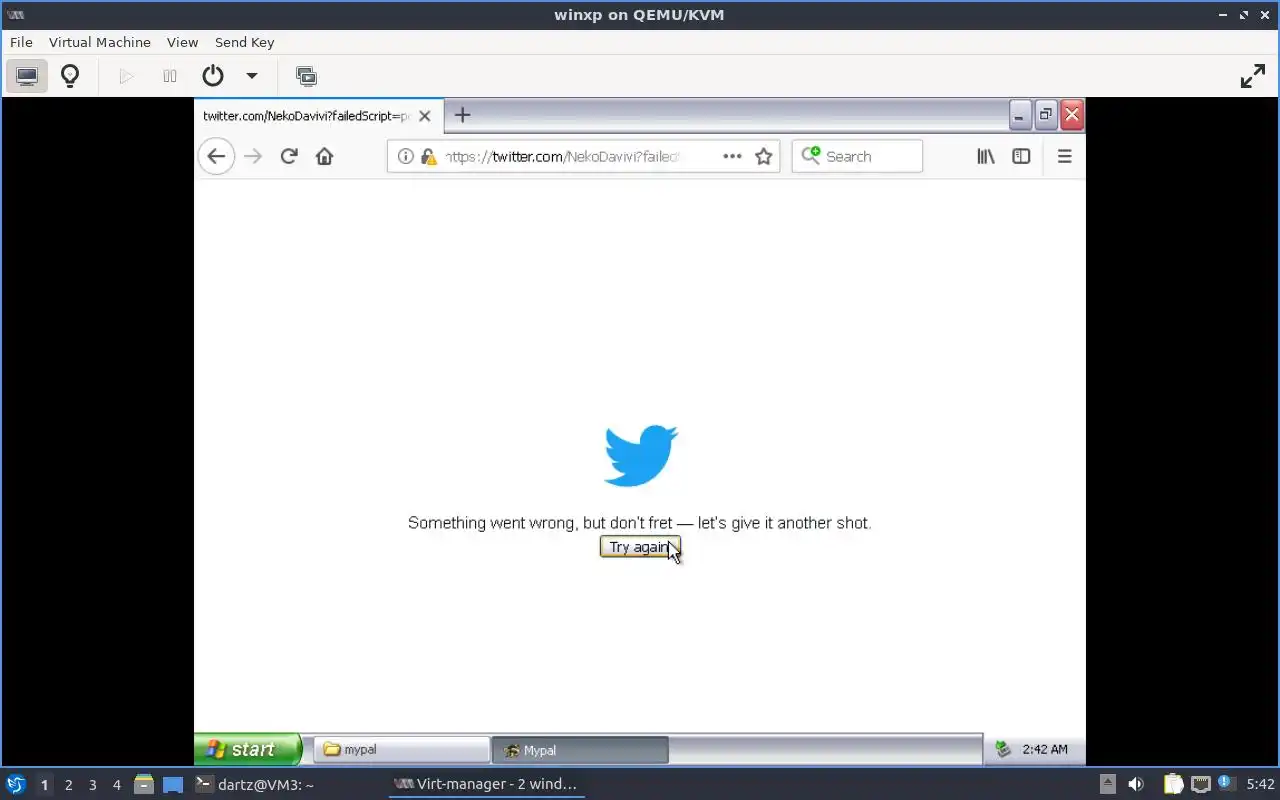Switch virt-manager console to fullscreen

click(x=1252, y=76)
